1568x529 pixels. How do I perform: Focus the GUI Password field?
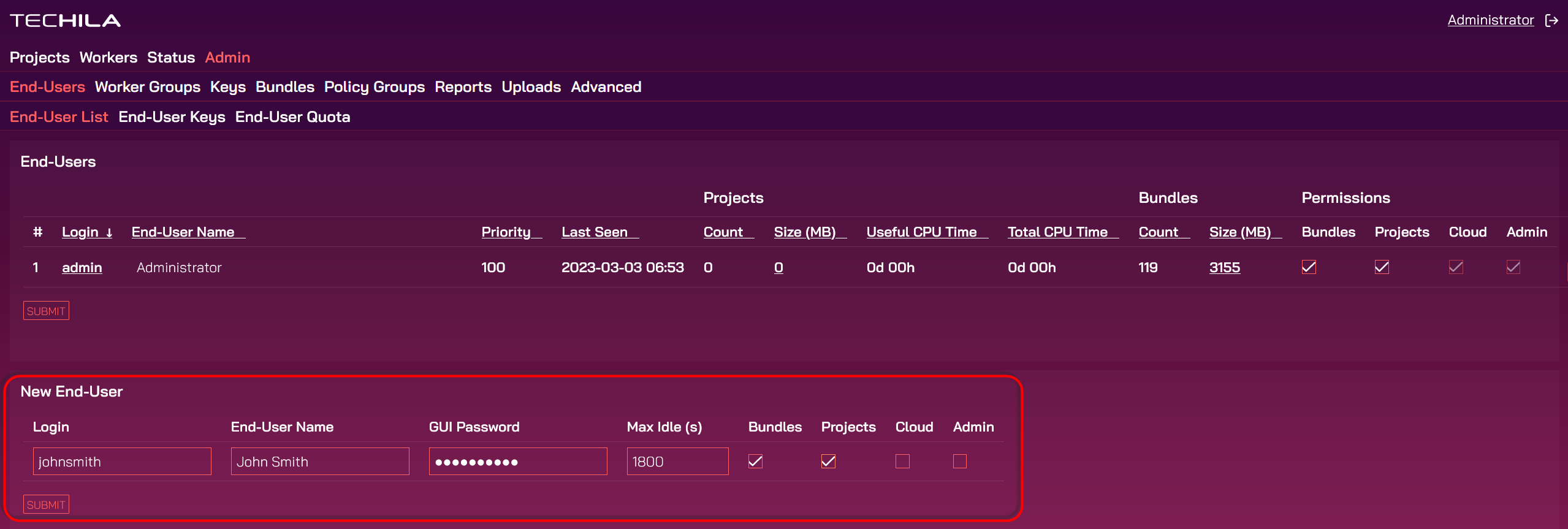[x=517, y=462]
